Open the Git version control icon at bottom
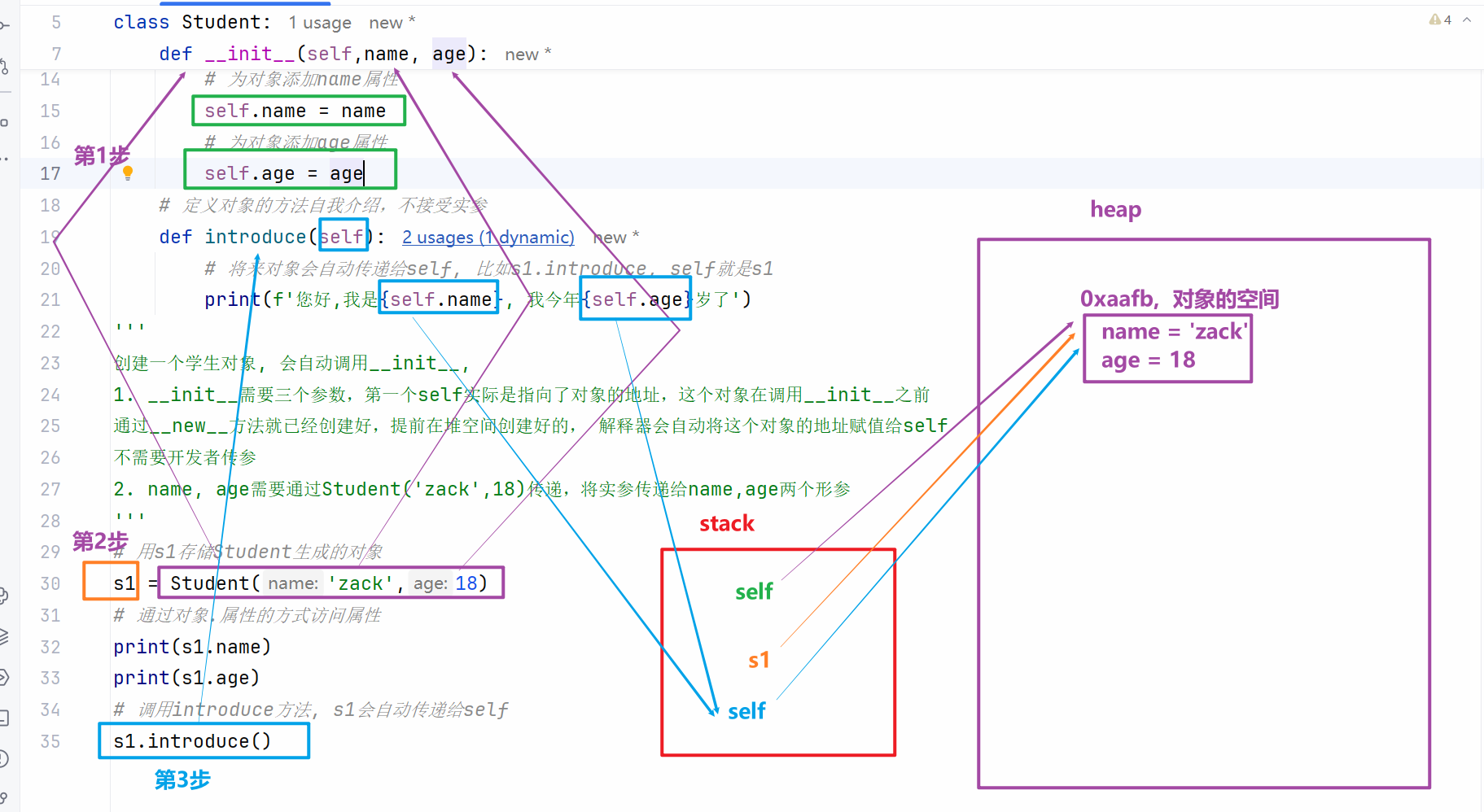This screenshot has width=1484, height=812. pos(3,797)
